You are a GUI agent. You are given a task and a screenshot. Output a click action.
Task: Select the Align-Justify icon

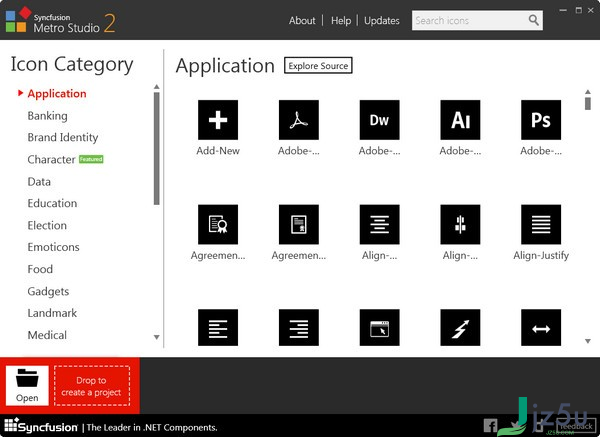pos(541,224)
